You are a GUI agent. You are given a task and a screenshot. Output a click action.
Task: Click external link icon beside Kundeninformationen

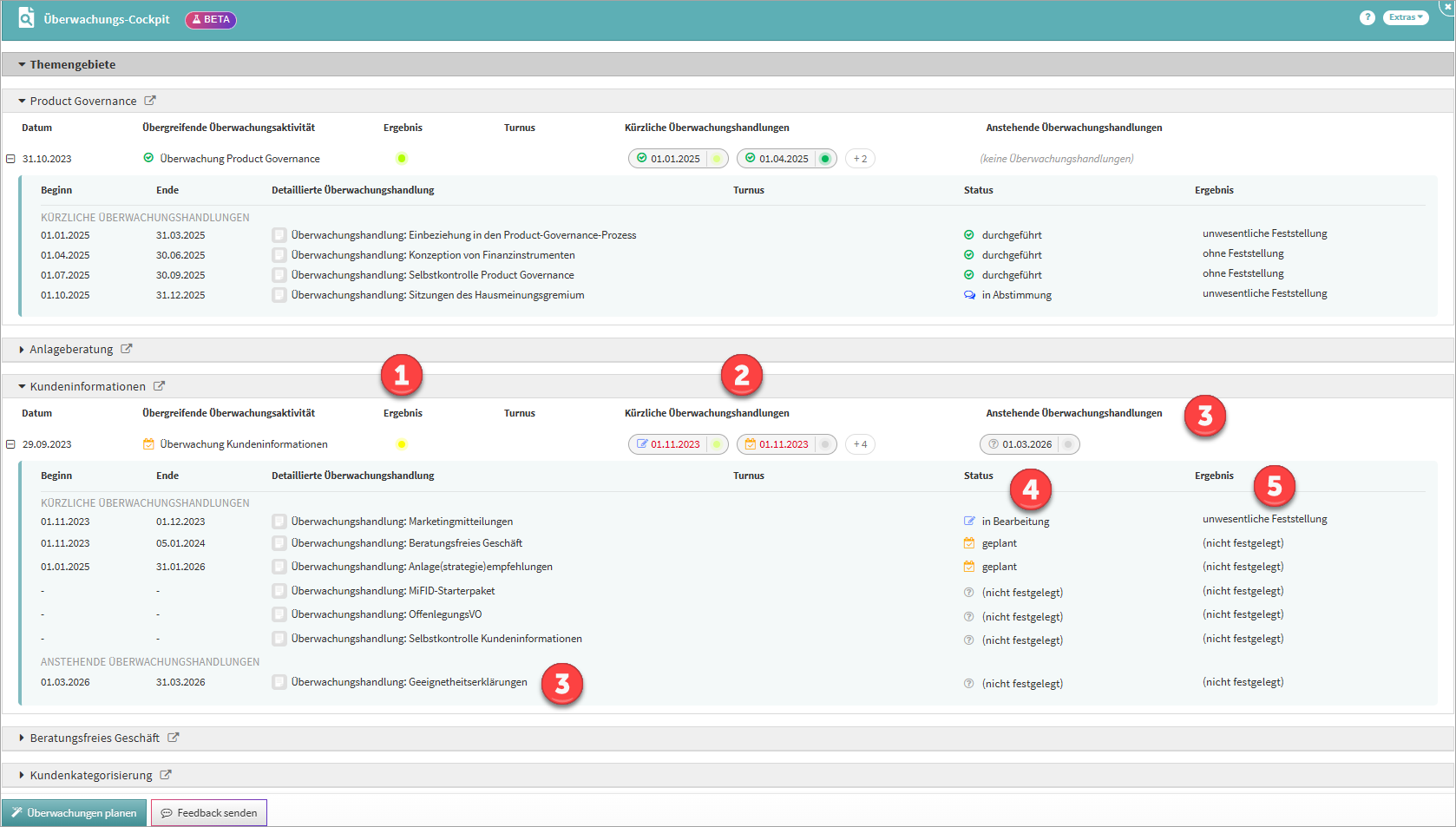tap(160, 386)
